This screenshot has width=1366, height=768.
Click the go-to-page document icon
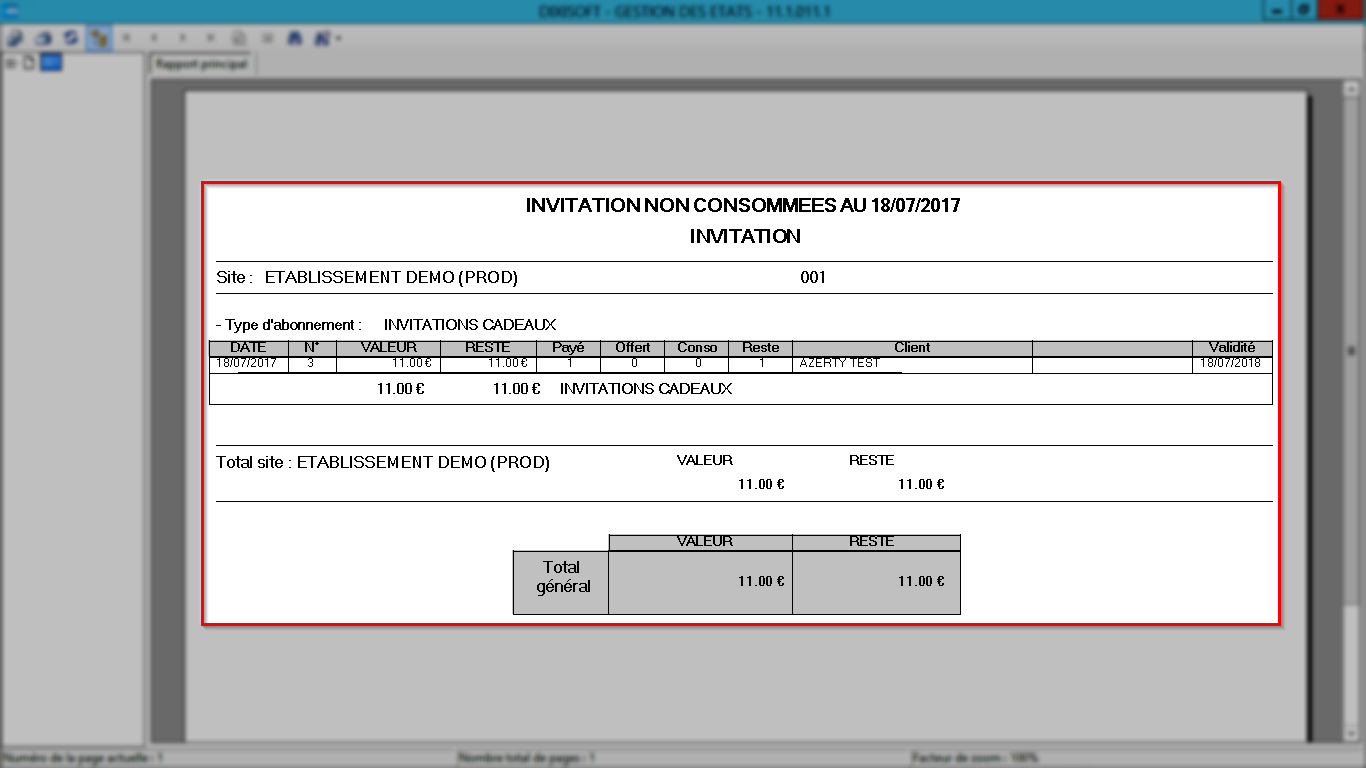point(239,38)
